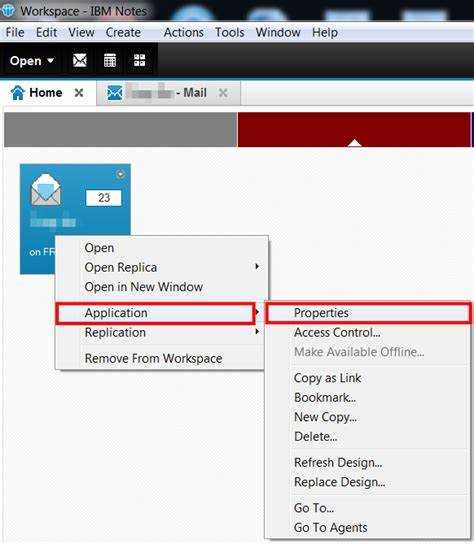Open the Tools menu in menu bar
The image size is (474, 544).
tap(230, 32)
